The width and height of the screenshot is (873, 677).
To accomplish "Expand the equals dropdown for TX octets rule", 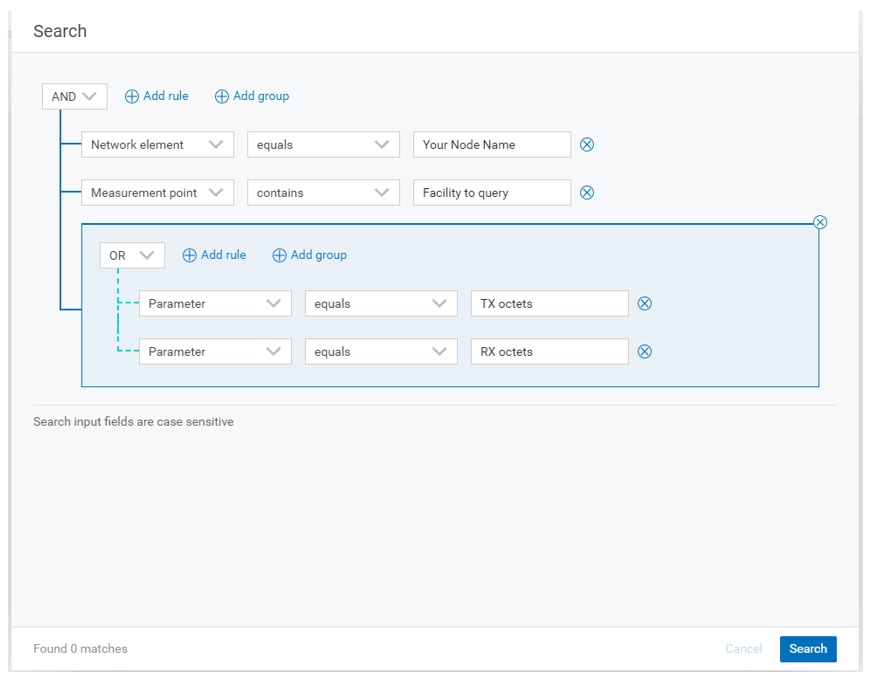I will pyautogui.click(x=380, y=303).
